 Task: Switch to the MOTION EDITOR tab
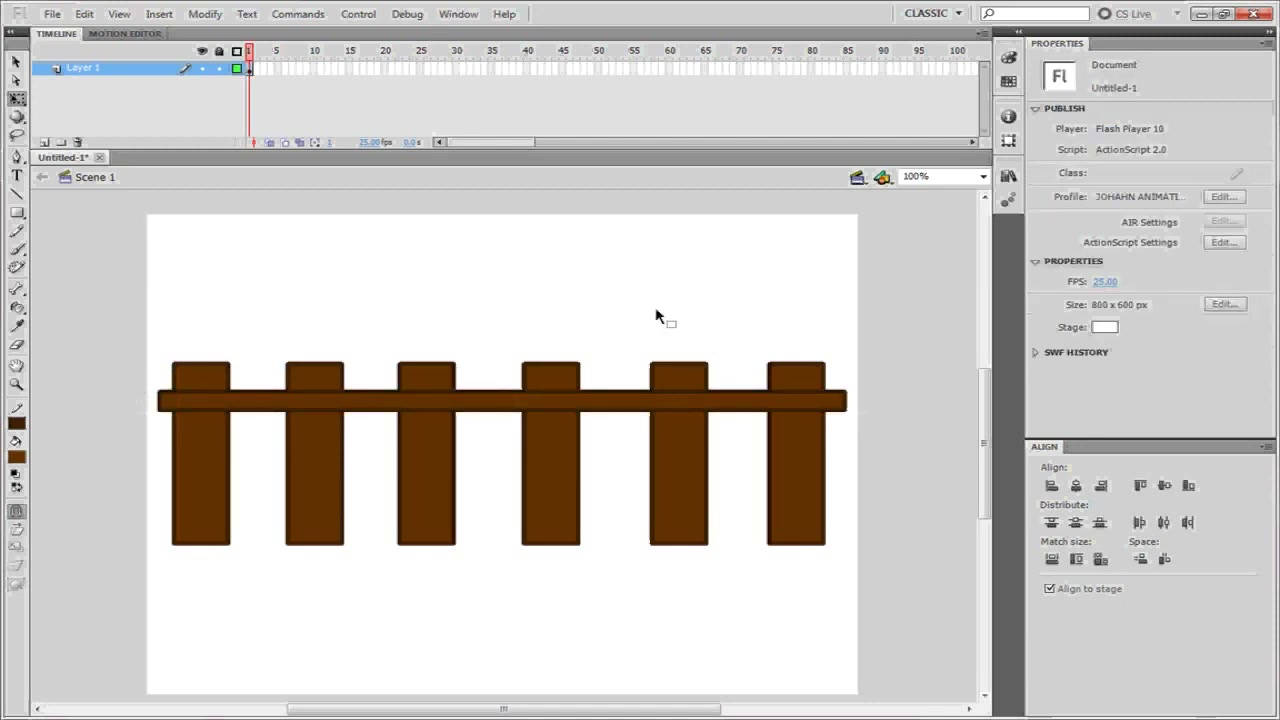pos(124,34)
